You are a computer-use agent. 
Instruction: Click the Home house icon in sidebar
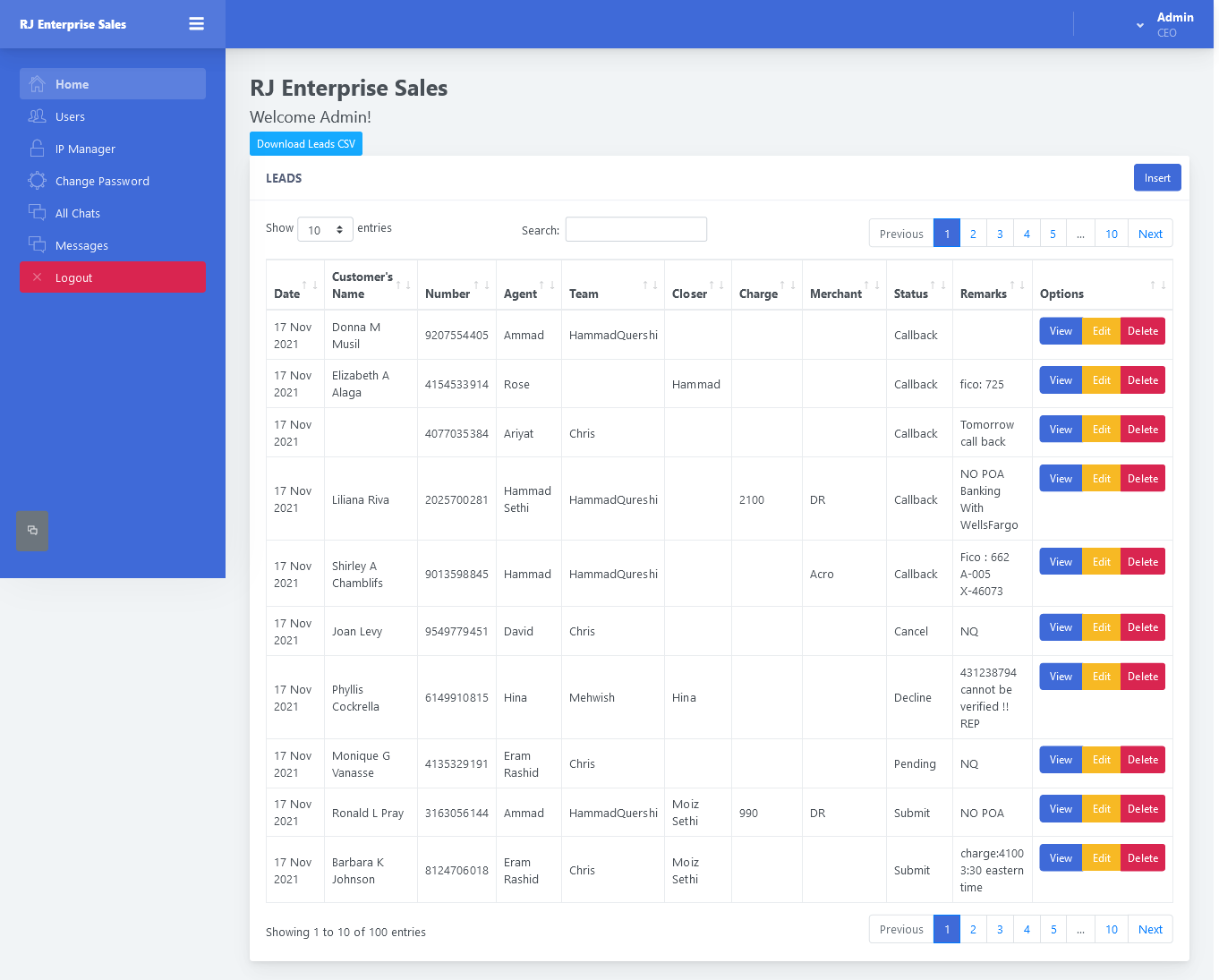[x=37, y=84]
